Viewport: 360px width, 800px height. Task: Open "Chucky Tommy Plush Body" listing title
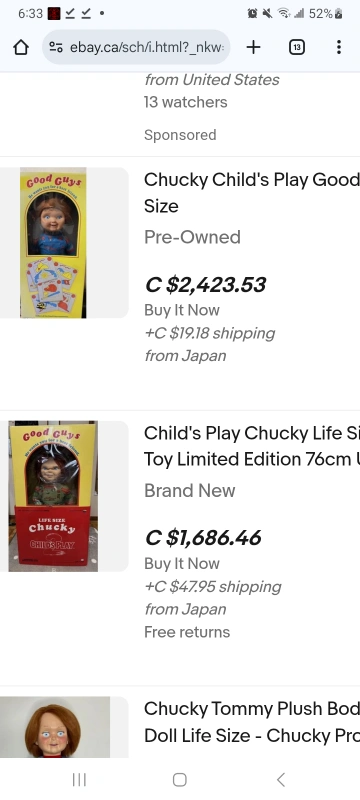(x=252, y=722)
